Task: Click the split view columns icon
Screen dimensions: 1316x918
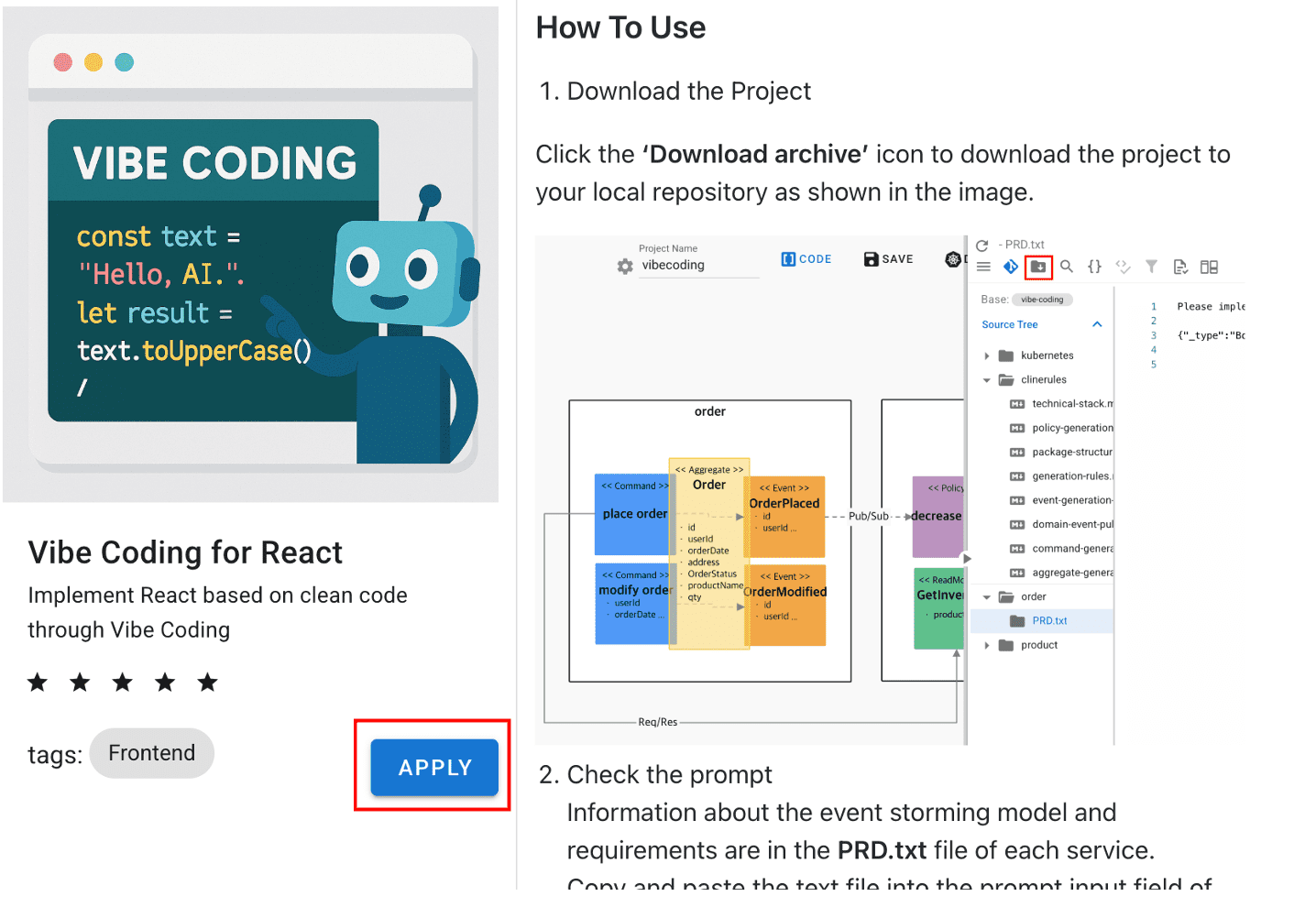Action: pos(1209,268)
